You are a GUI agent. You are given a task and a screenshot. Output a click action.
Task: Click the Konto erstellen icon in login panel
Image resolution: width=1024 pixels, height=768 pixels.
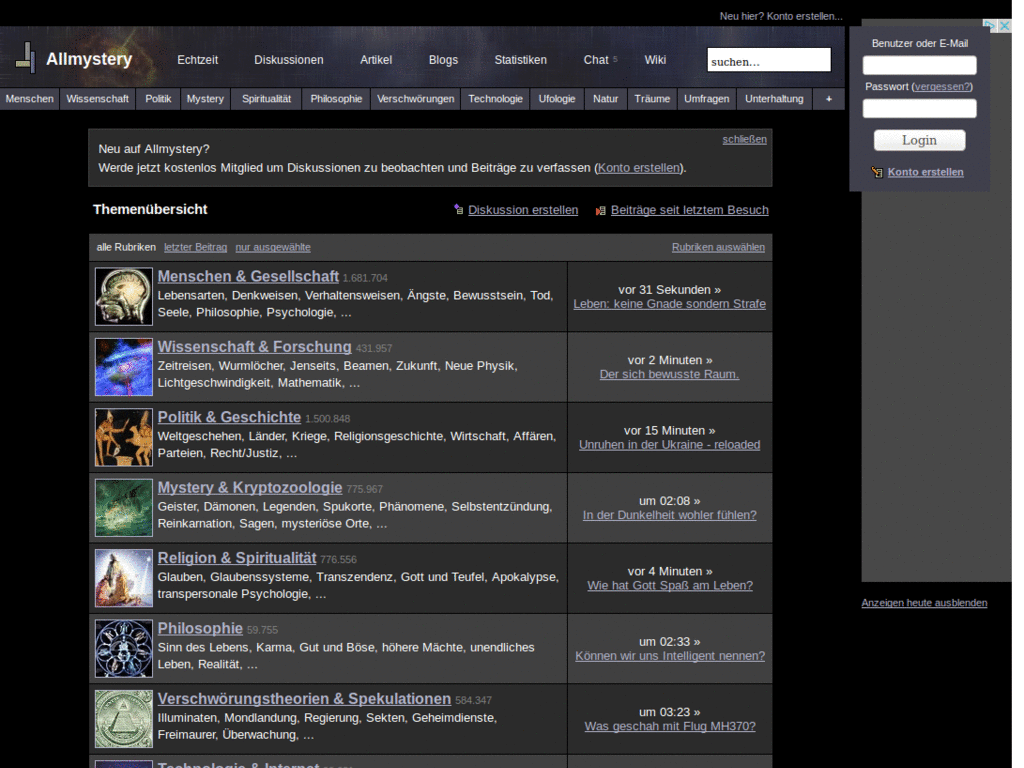pos(876,172)
